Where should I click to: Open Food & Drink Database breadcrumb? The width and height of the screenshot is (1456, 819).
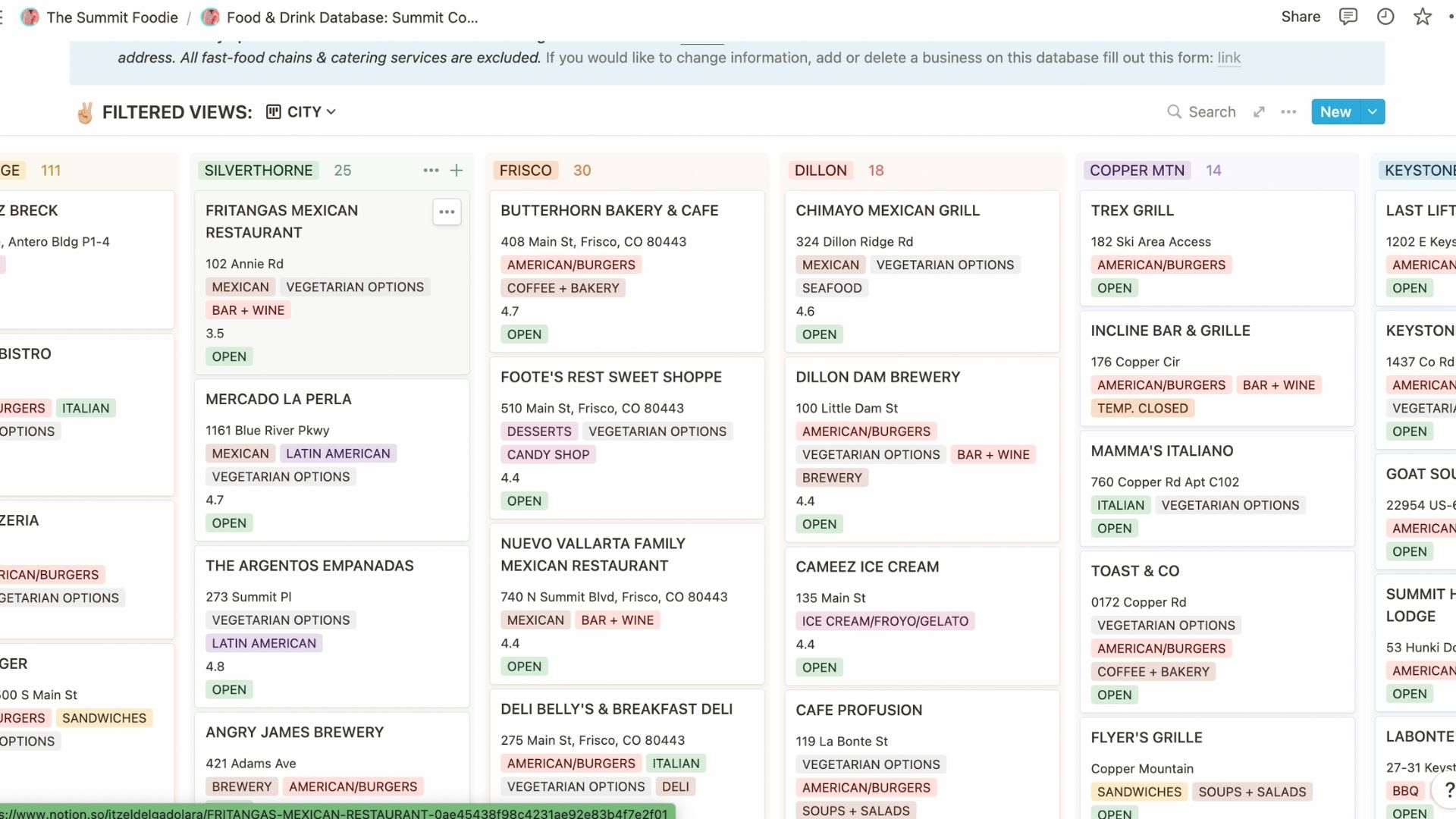coord(353,17)
